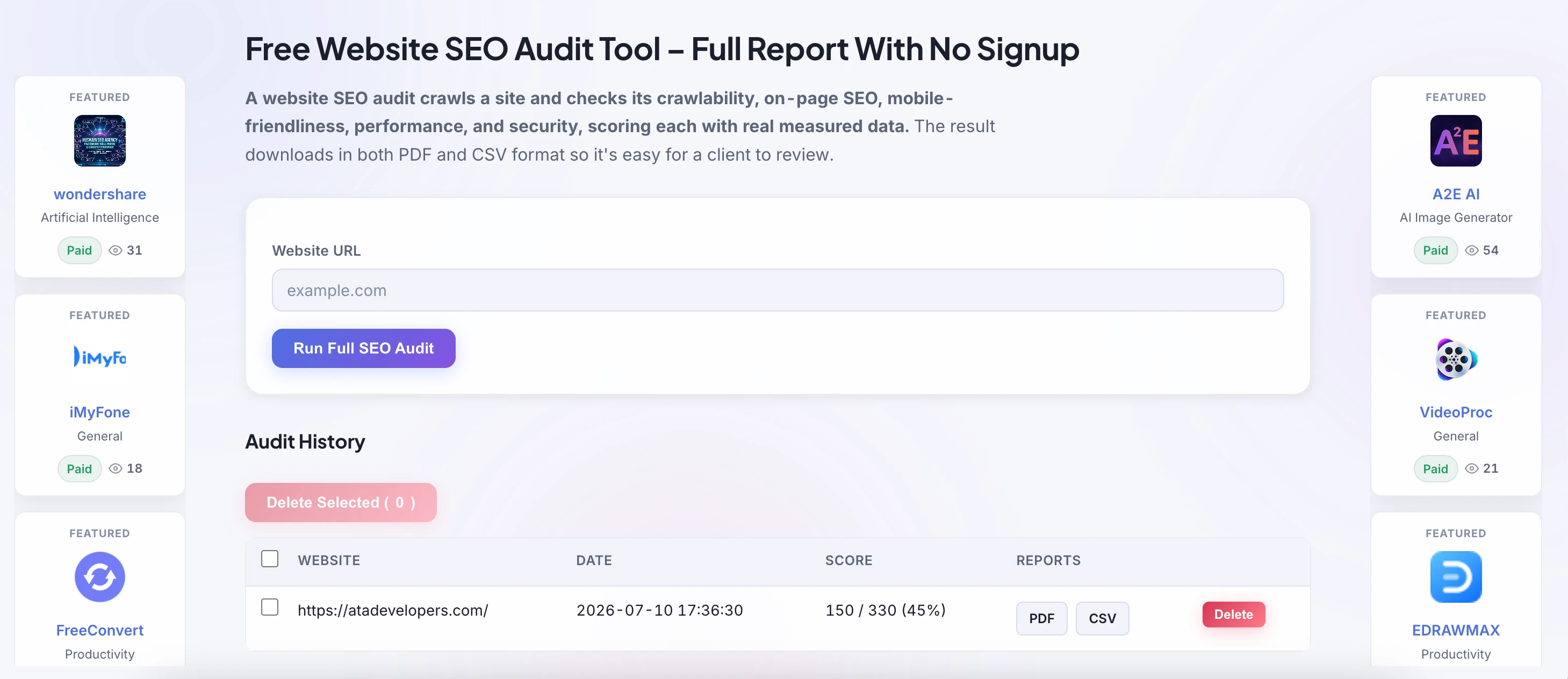Click the iMyFone logo image

[x=100, y=358]
